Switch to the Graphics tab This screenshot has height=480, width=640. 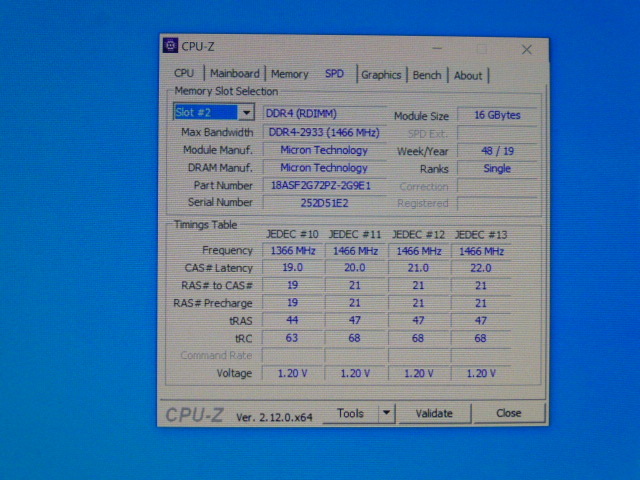tap(381, 75)
